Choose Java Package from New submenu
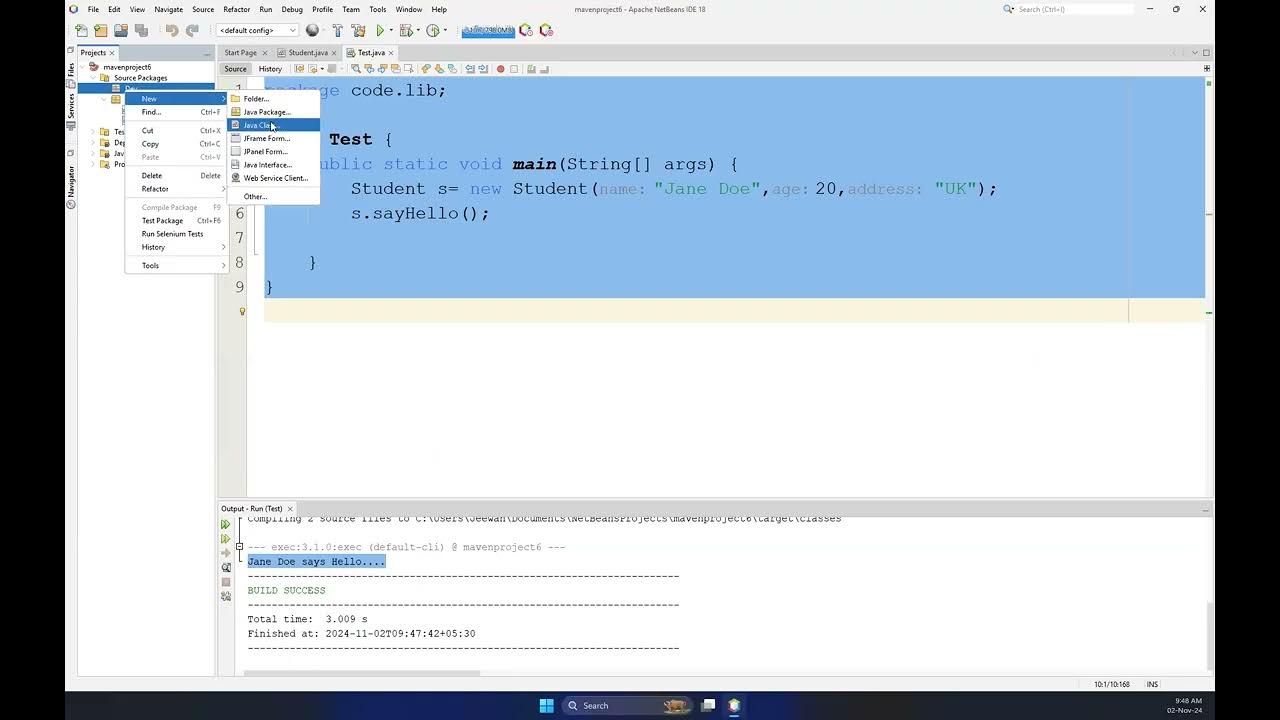 point(274,112)
